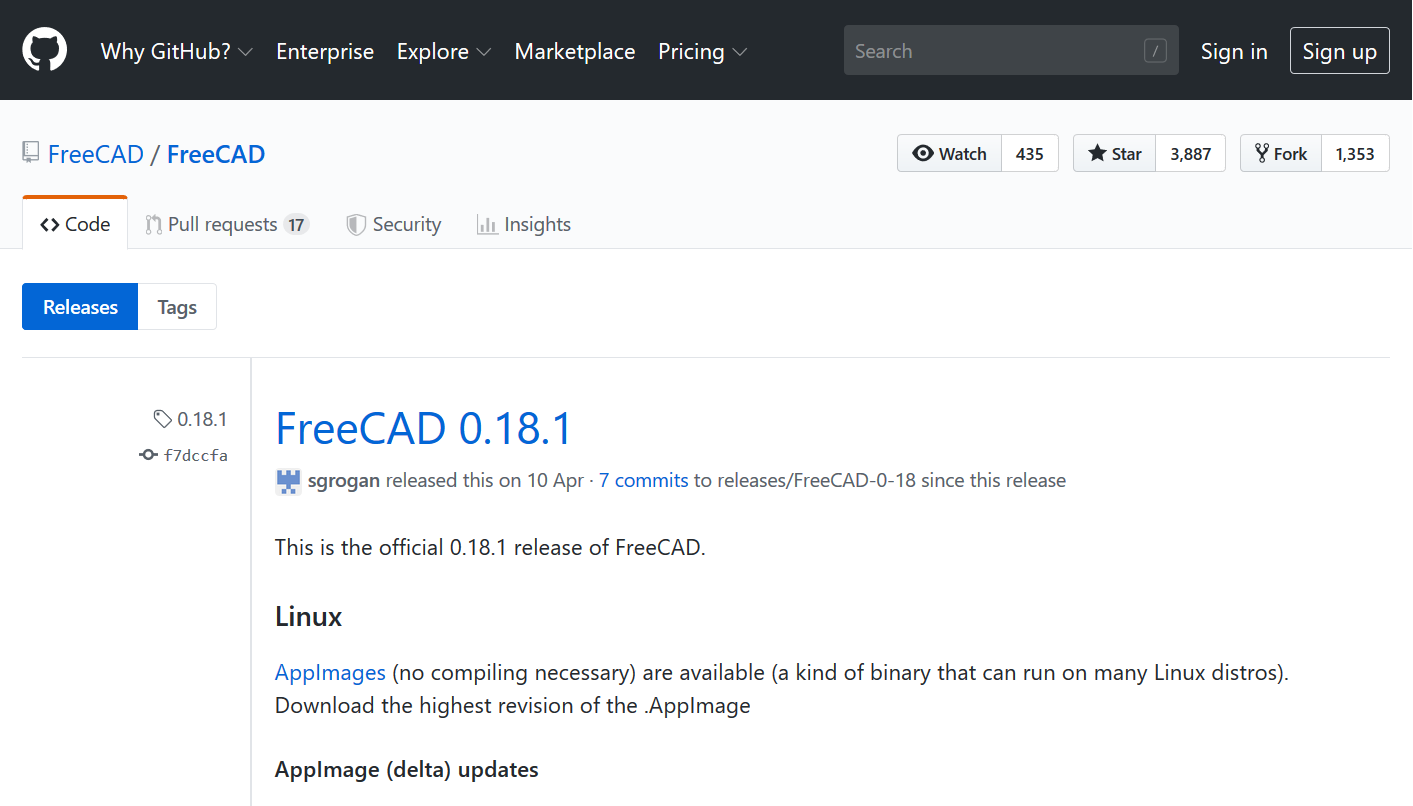Image resolution: width=1413 pixels, height=806 pixels.
Task: Click the official 0.18.1 release sentence
Action: 490,548
